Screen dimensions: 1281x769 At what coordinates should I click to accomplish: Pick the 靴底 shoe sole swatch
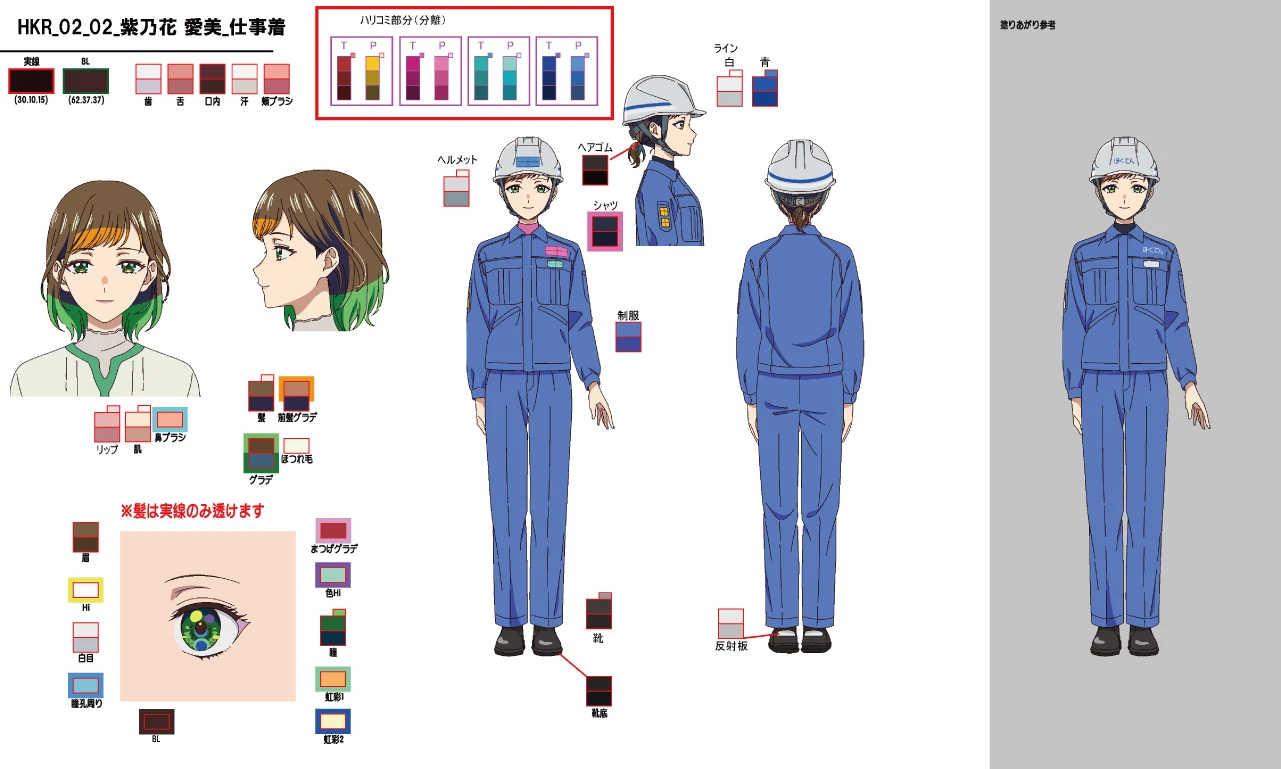pyautogui.click(x=599, y=691)
